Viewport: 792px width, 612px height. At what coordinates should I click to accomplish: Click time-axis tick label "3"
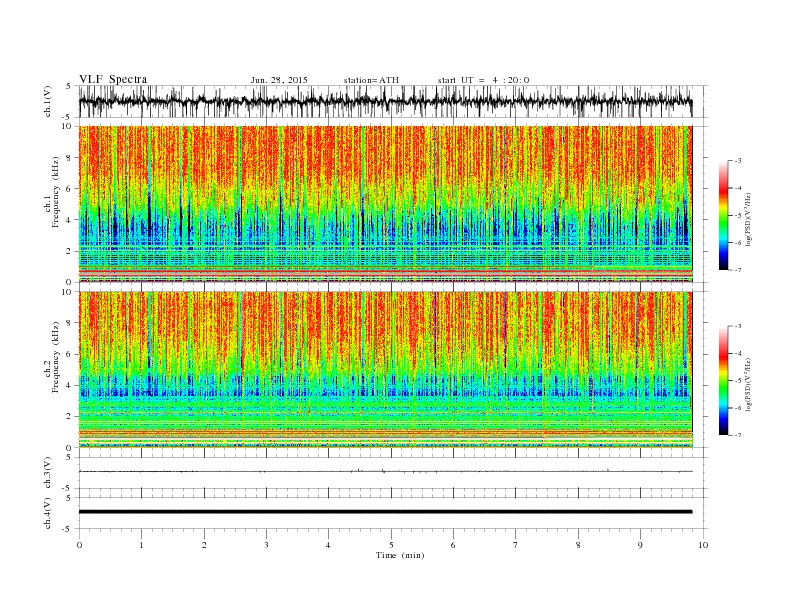(x=266, y=545)
